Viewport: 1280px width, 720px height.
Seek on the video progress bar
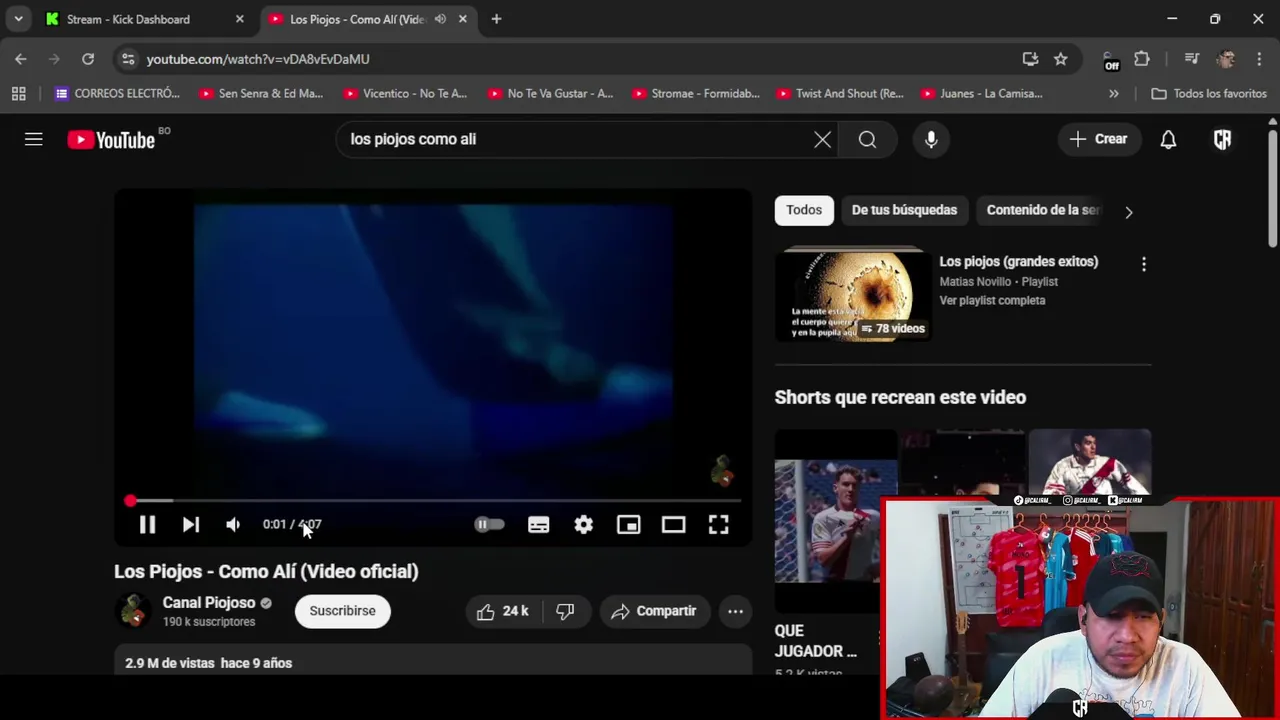pos(433,501)
